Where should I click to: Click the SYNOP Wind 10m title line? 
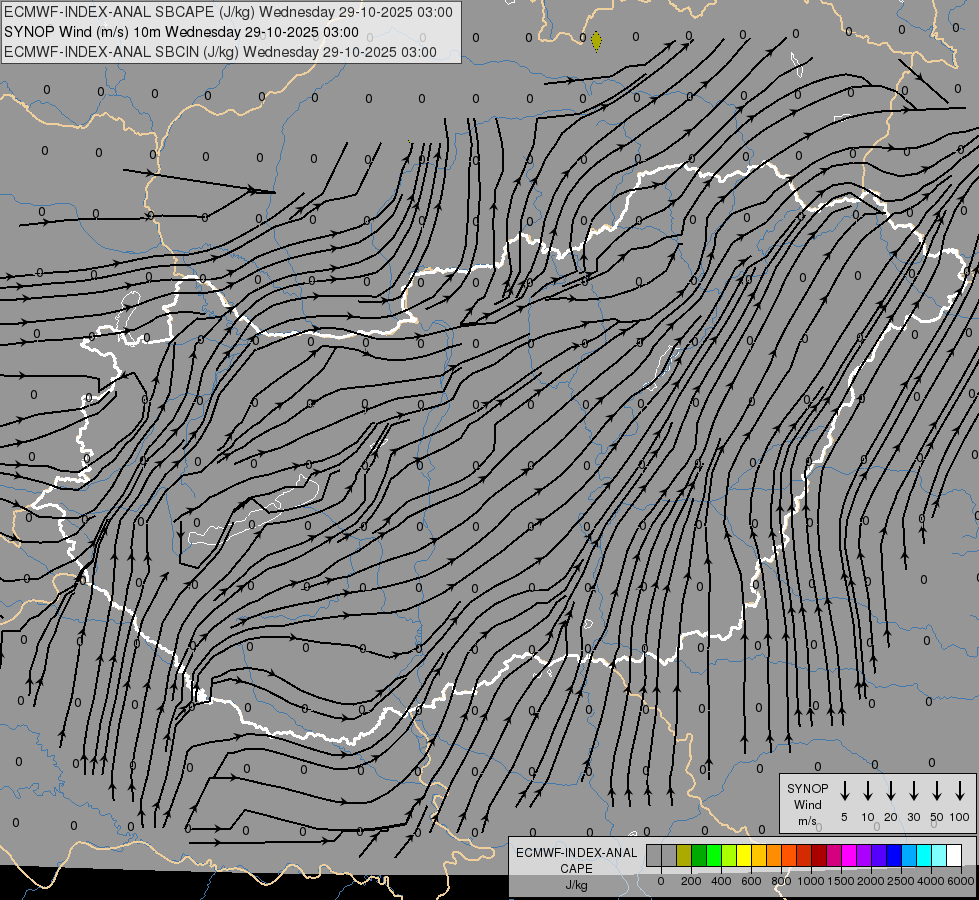[x=182, y=32]
